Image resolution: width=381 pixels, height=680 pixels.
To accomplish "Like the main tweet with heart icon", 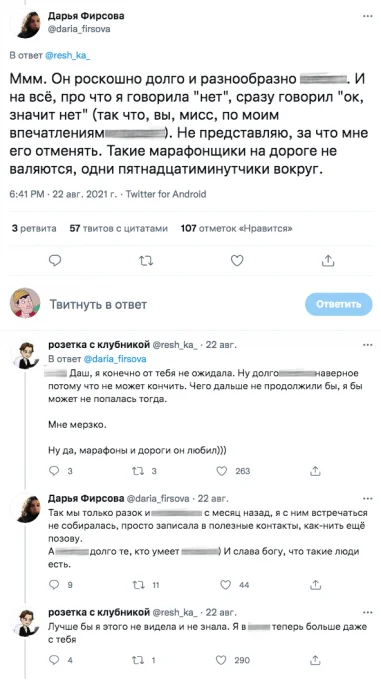I will [237, 260].
